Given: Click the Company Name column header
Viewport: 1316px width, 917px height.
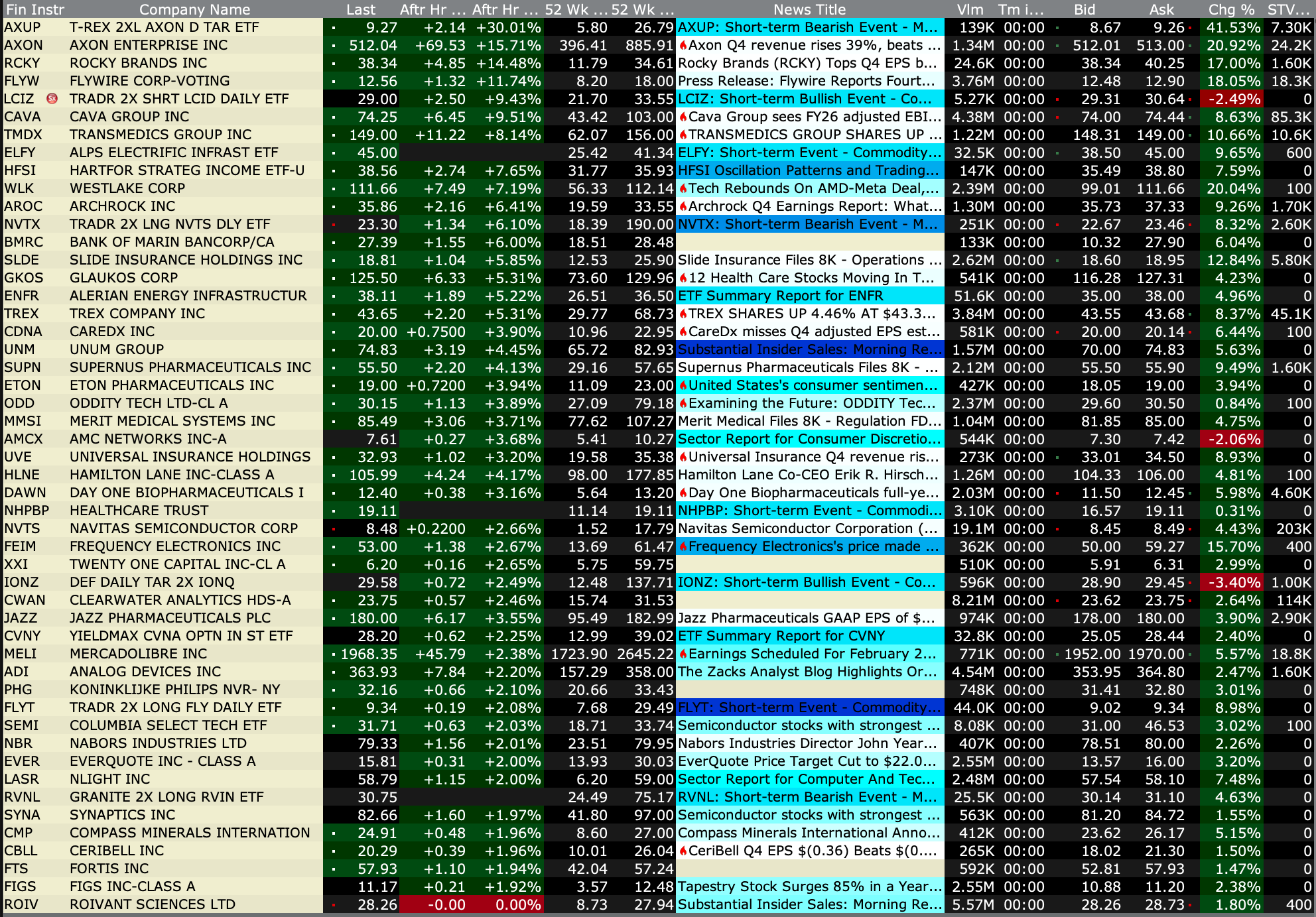Looking at the screenshot, I should [194, 9].
